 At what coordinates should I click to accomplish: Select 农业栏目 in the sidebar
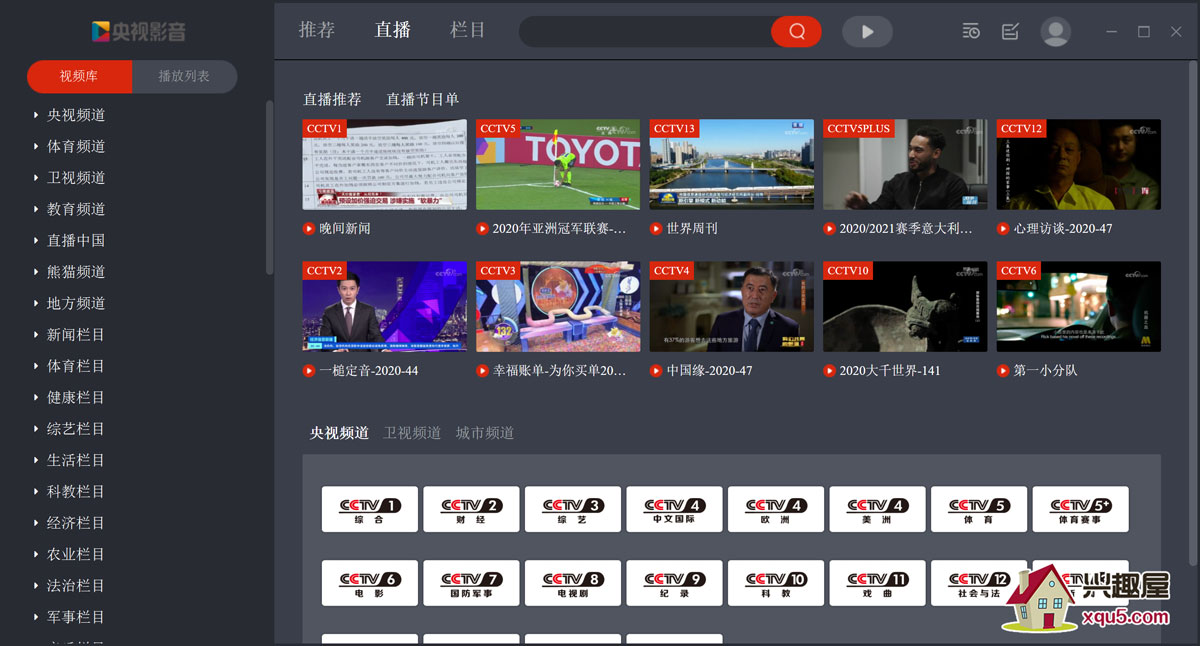(76, 554)
